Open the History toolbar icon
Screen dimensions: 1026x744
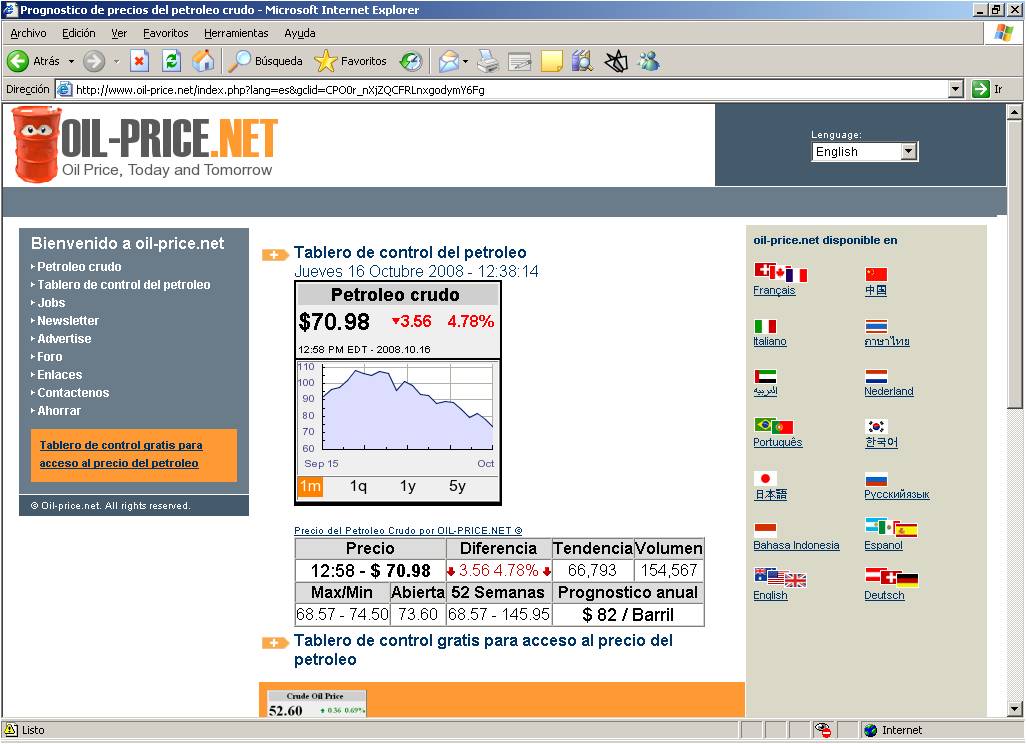tap(411, 62)
